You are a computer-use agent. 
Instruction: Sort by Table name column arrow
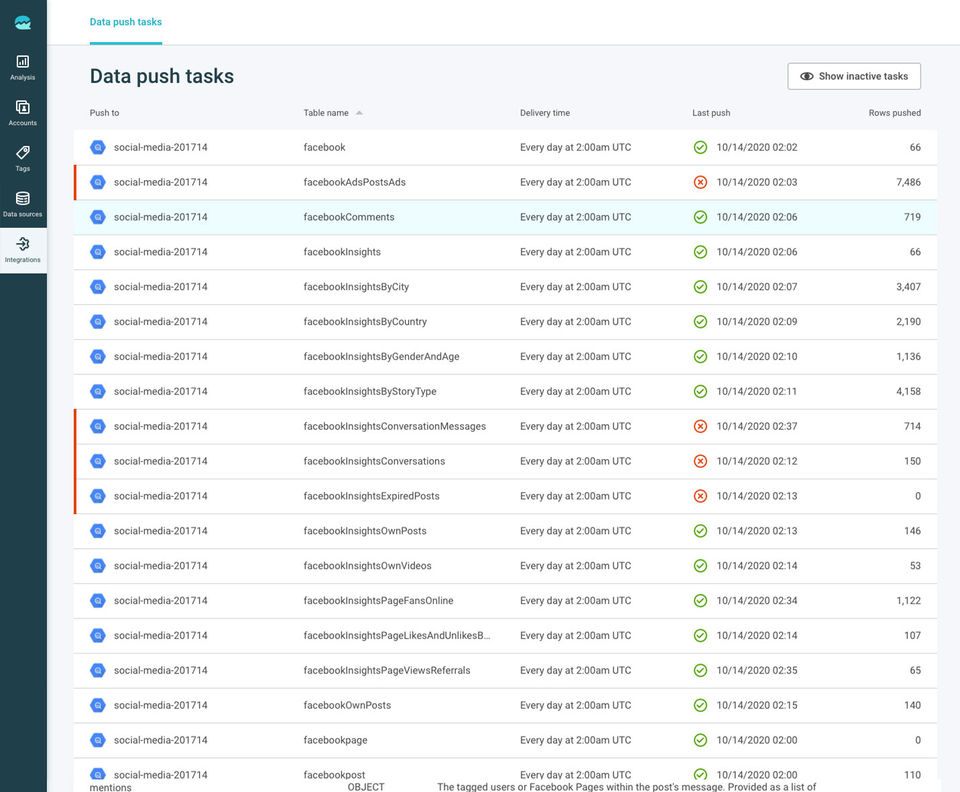point(359,113)
